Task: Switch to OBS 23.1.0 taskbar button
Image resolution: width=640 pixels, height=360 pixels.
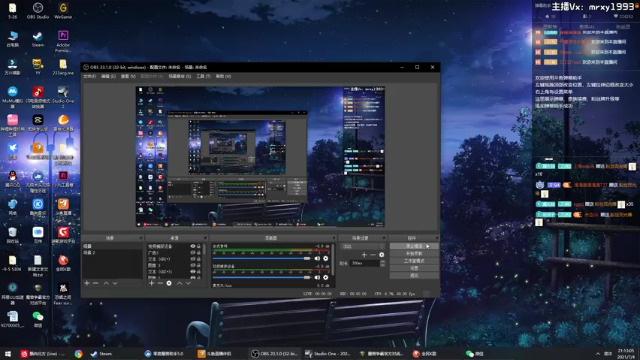Action: coord(274,353)
